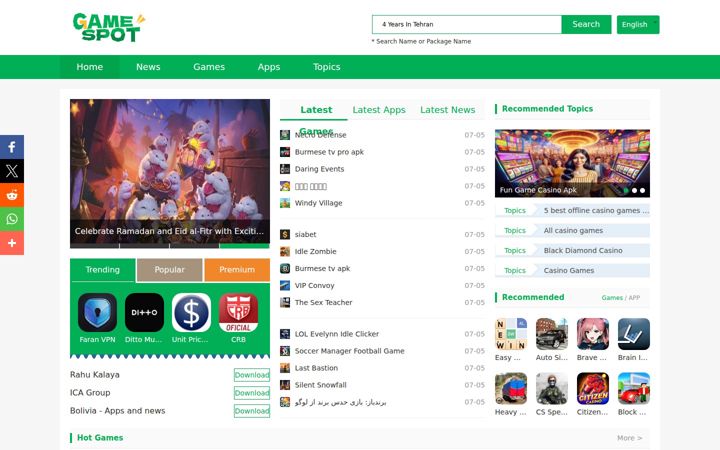
Task: Open the CRB Oficial app icon
Action: tap(238, 313)
